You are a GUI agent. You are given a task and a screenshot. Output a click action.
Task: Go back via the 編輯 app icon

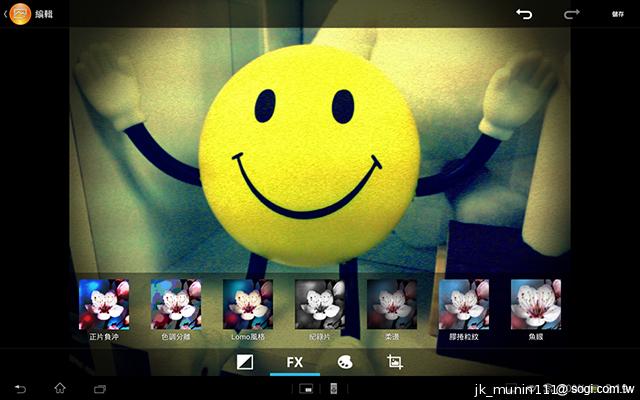(x=19, y=13)
